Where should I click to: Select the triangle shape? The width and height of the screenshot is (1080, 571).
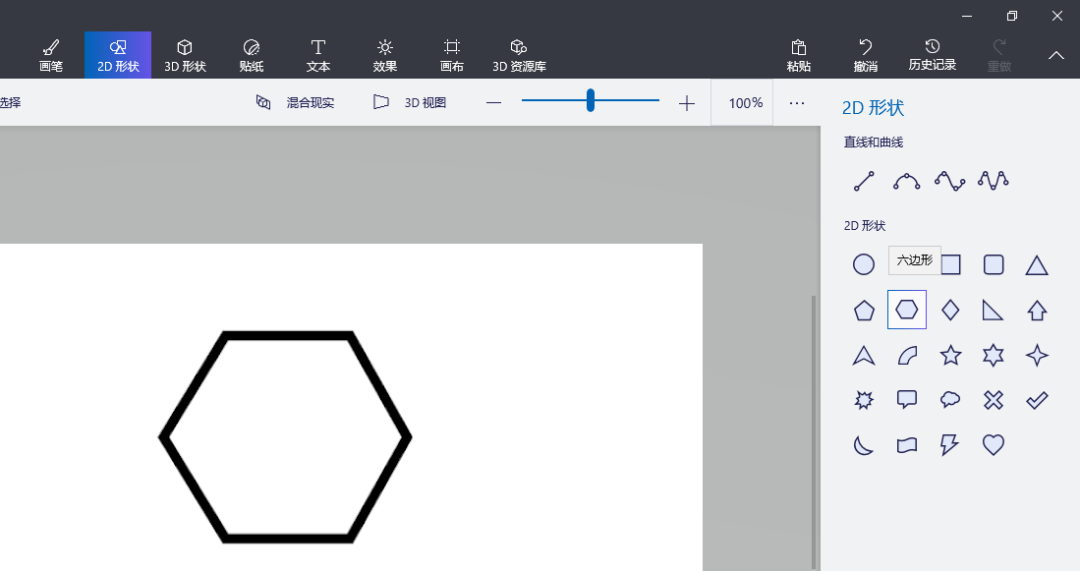tap(1037, 265)
